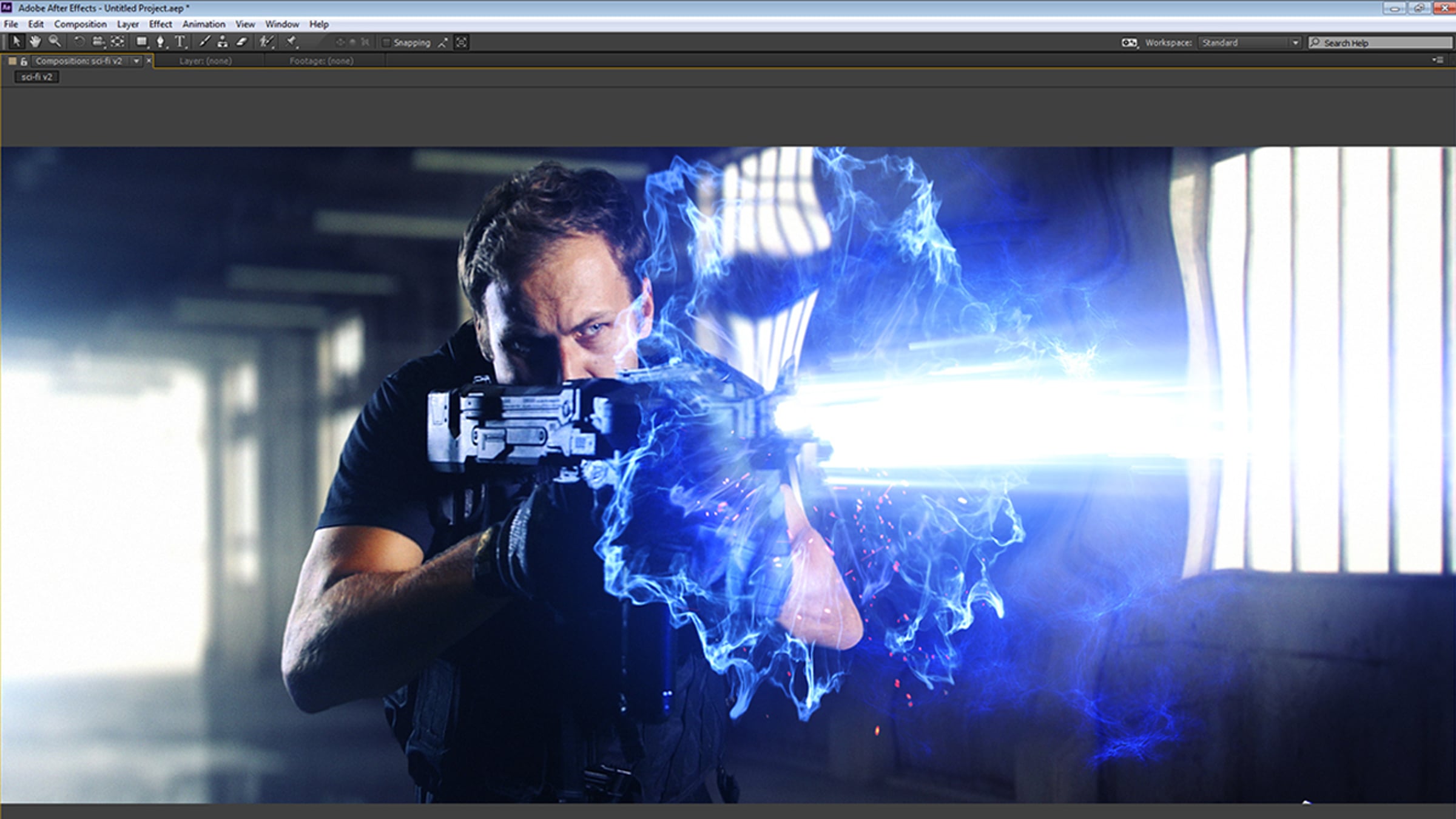Toggle snap to bounding box icon
The height and width of the screenshot is (819, 1456).
(462, 42)
